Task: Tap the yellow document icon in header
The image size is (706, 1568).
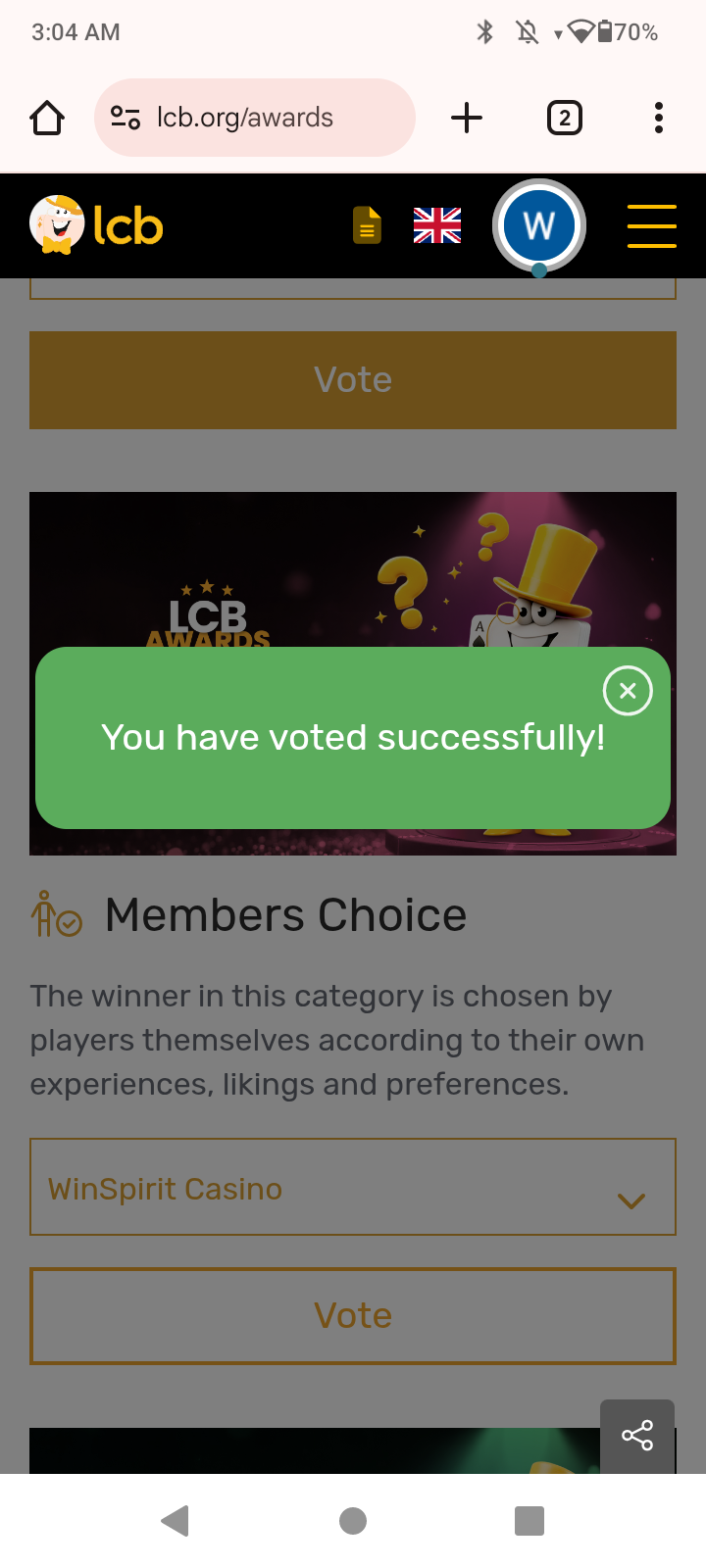Action: coord(367,225)
